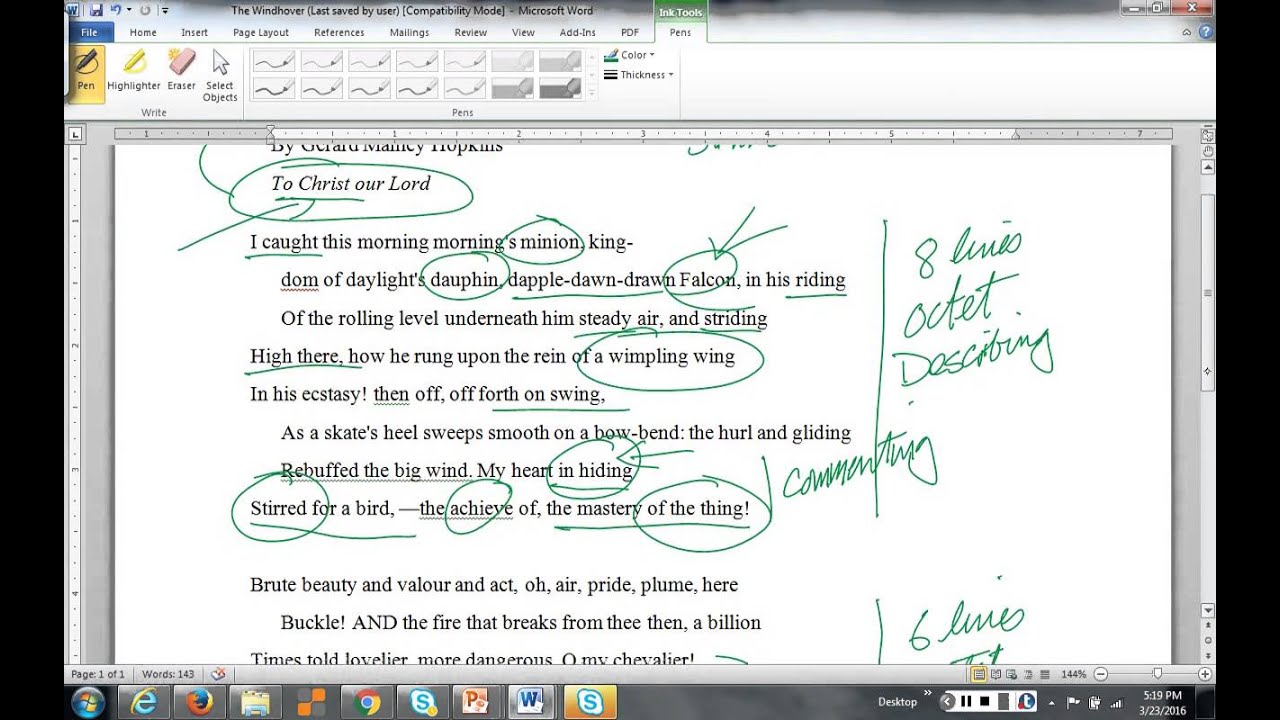Viewport: 1280px width, 720px height.
Task: Open the References tab
Action: pyautogui.click(x=339, y=32)
